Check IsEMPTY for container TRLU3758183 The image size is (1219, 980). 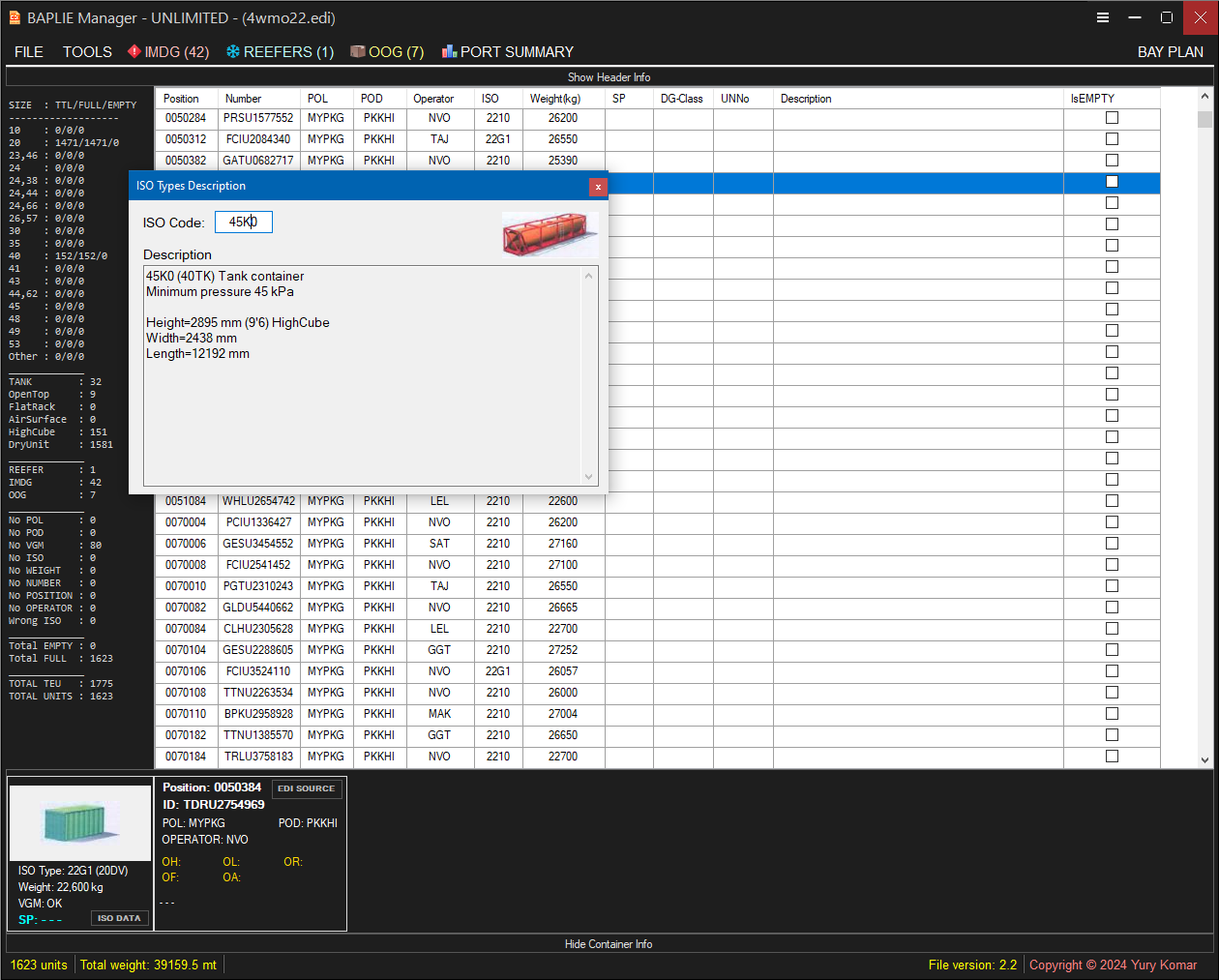[1114, 756]
